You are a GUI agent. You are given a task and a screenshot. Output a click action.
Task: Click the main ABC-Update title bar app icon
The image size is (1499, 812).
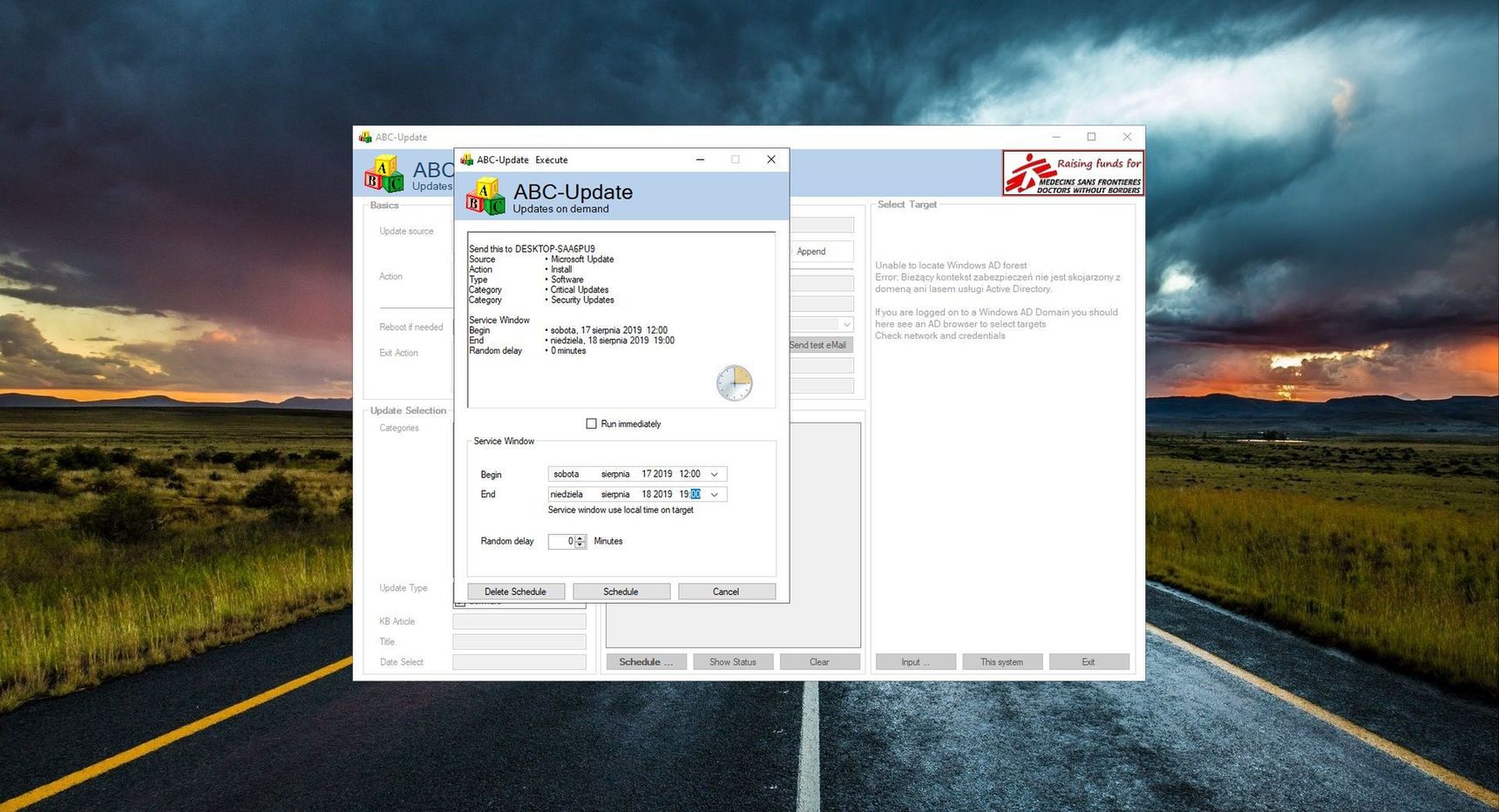[365, 137]
